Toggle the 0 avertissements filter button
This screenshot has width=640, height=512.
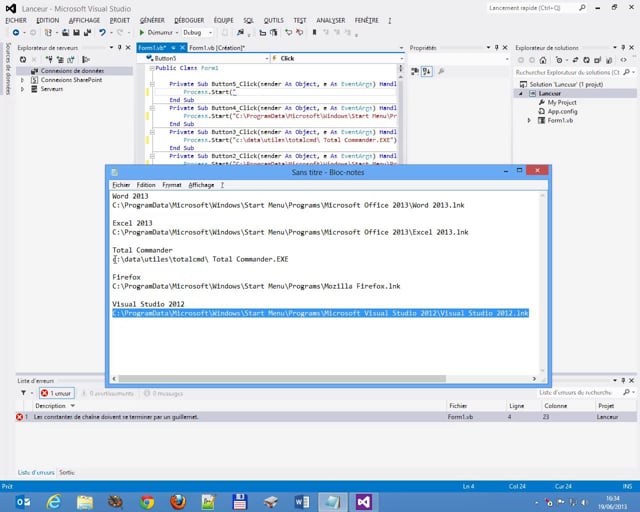(x=108, y=394)
